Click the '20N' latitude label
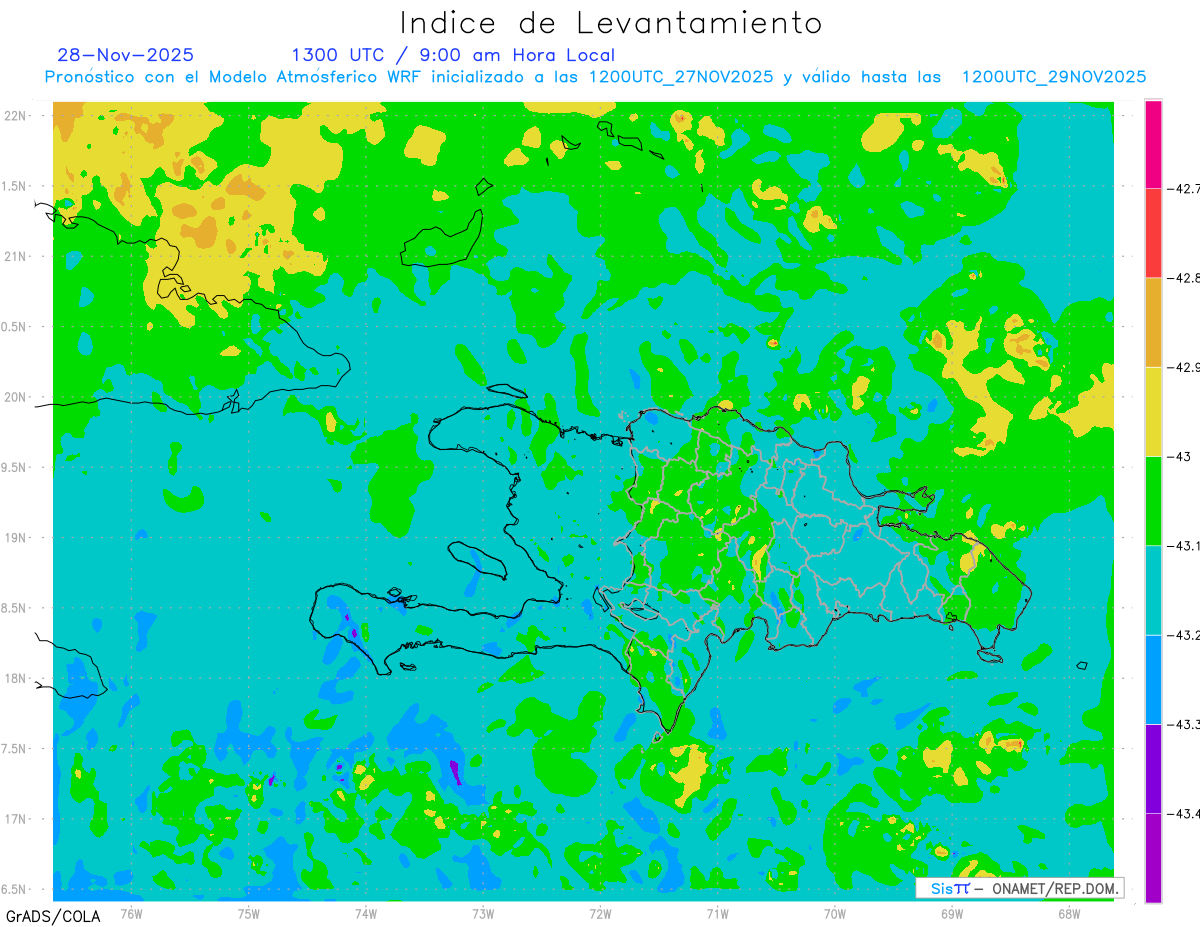Viewport: 1200px width, 927px height. (16, 397)
